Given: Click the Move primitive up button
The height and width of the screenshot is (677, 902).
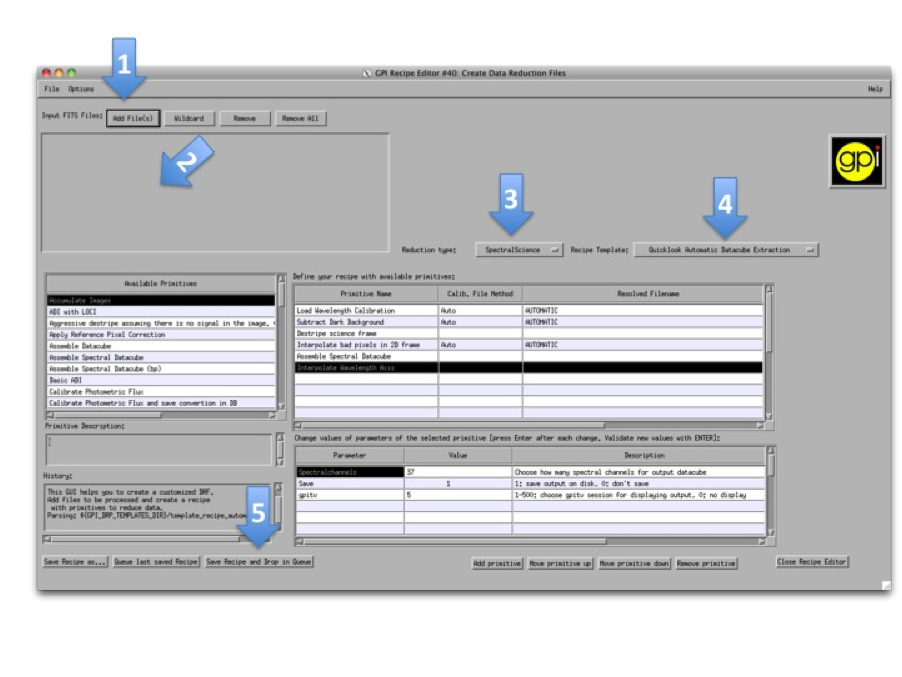Looking at the screenshot, I should click(x=560, y=564).
